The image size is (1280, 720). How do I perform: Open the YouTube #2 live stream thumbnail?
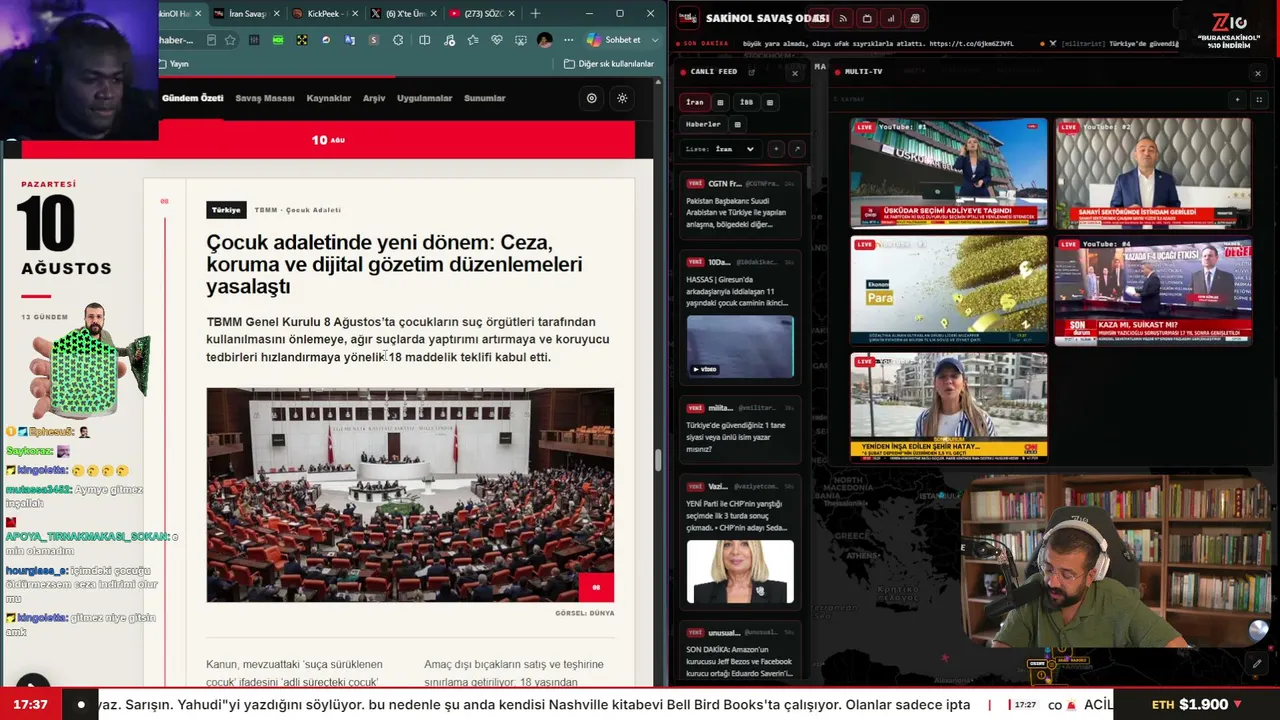1153,174
